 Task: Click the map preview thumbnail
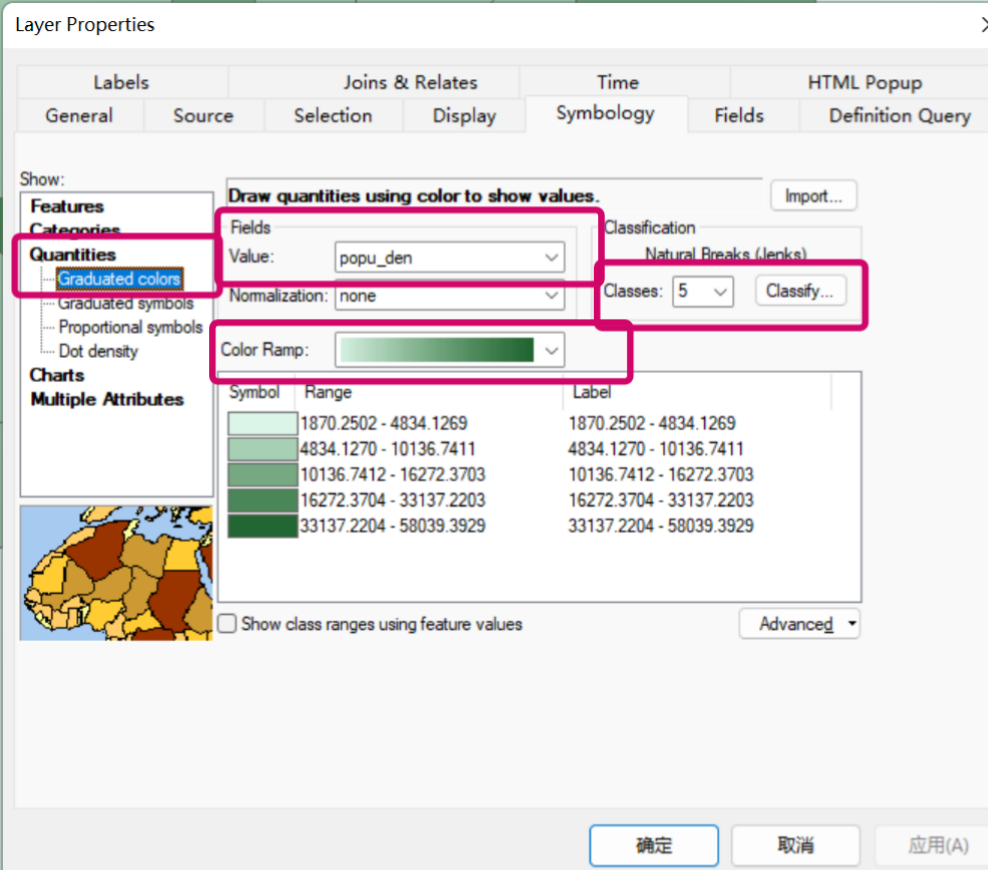point(116,572)
